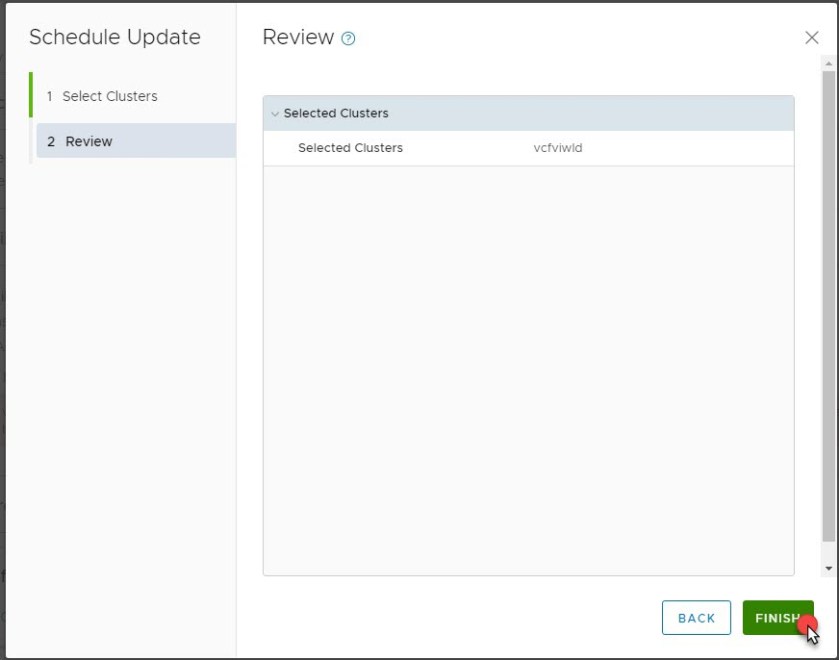The image size is (839, 660).
Task: Click the Review heading text
Action: 298,38
